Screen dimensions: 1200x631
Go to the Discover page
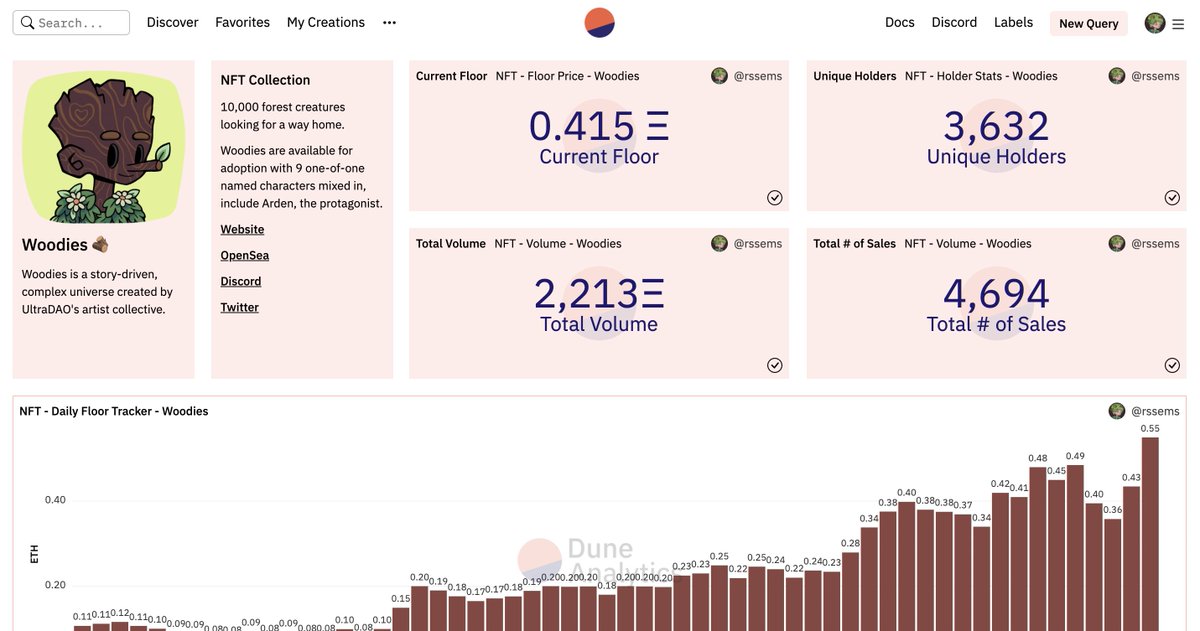(x=173, y=22)
